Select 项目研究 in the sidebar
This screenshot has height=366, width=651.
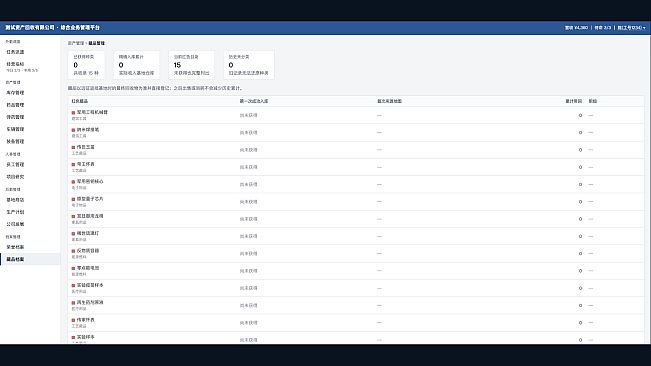pos(15,176)
